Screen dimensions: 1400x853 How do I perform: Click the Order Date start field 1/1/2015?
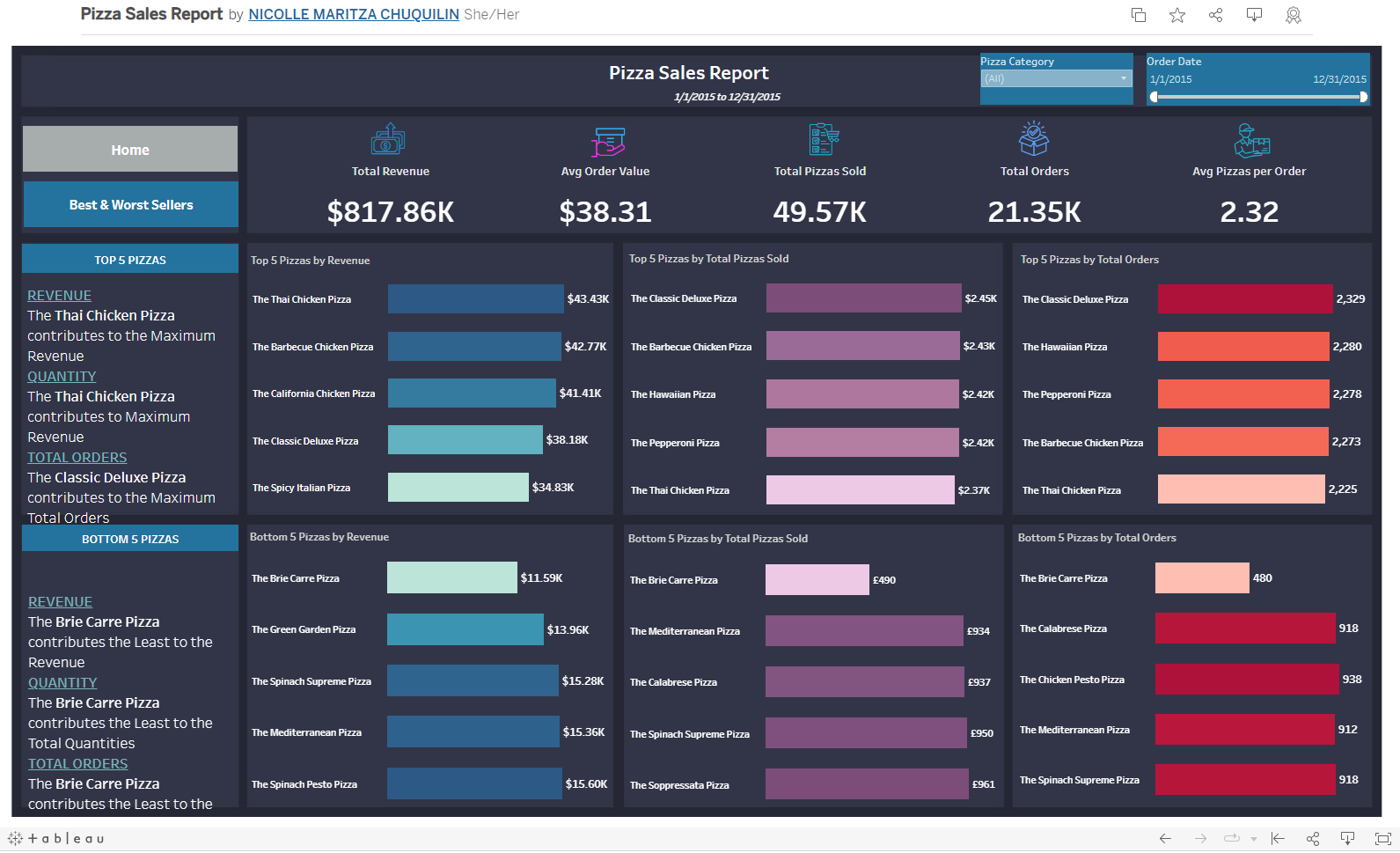tap(1170, 79)
